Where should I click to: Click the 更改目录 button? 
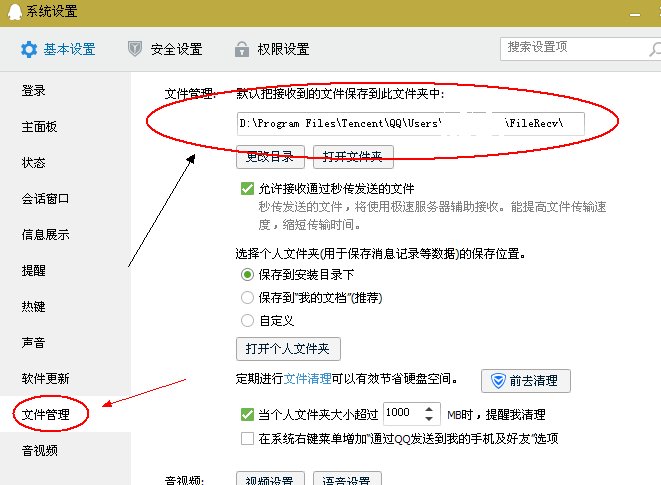(270, 157)
